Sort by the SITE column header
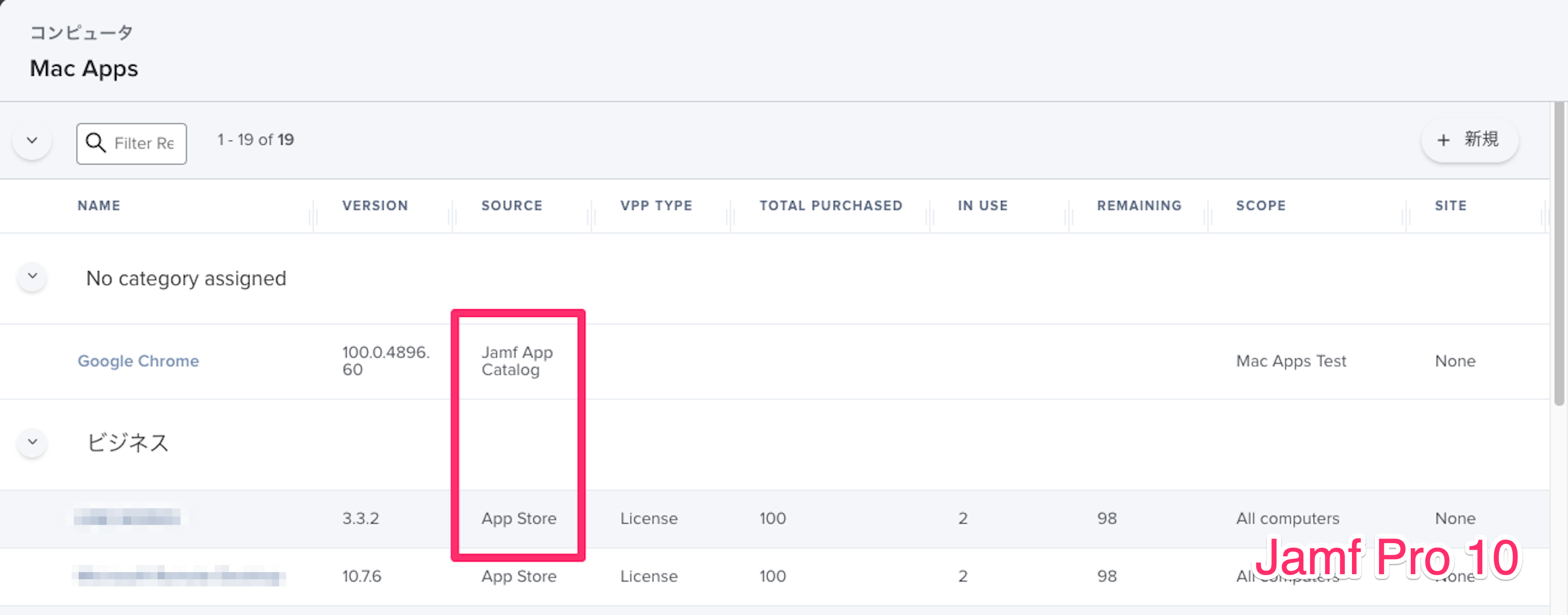This screenshot has width=1568, height=615. (x=1451, y=206)
